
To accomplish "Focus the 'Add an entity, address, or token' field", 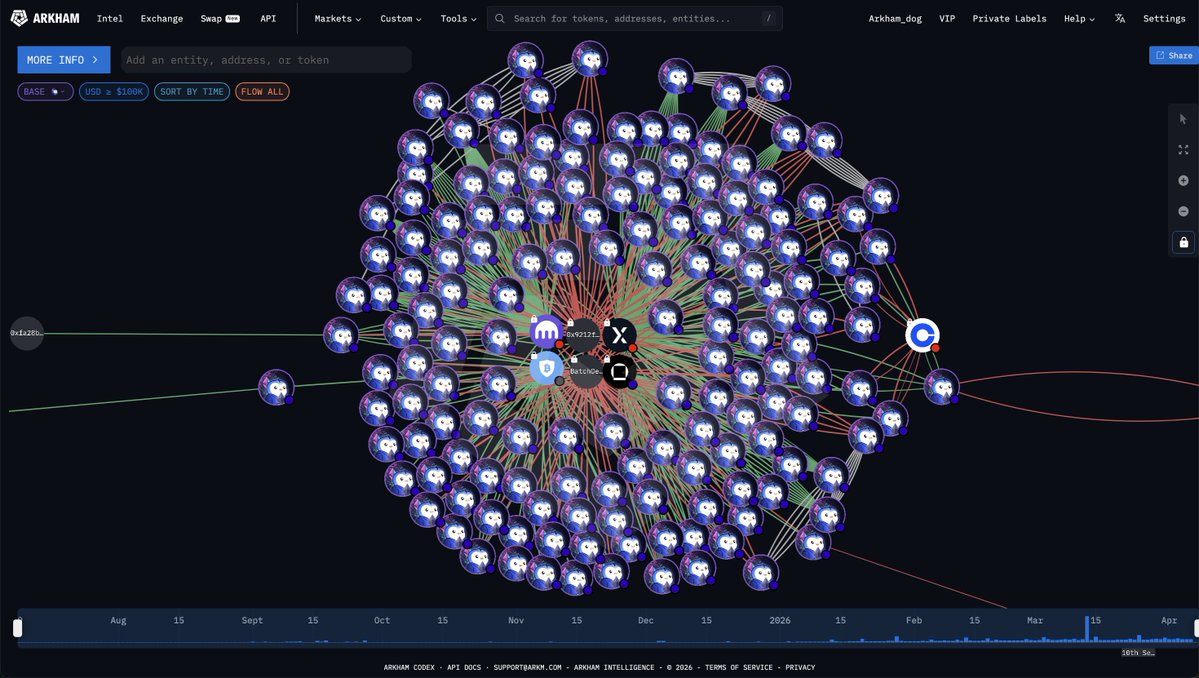I will pos(266,60).
